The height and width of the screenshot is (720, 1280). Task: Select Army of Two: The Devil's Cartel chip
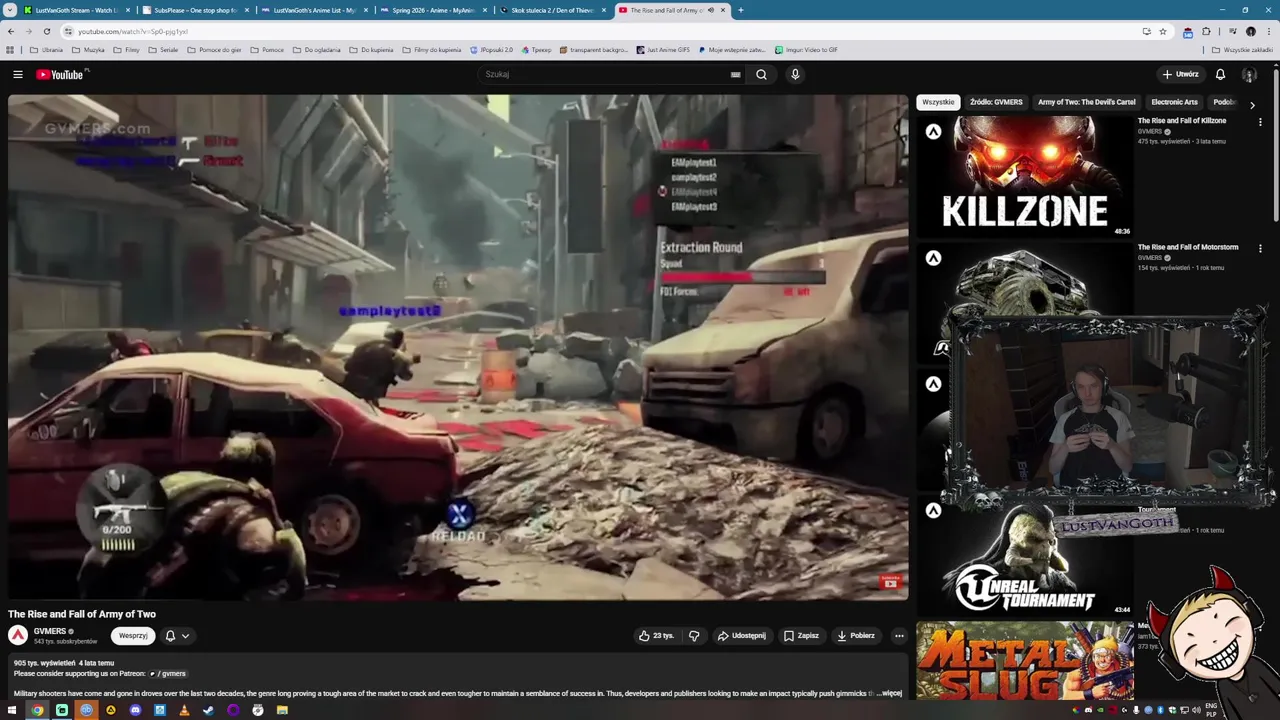point(1086,102)
